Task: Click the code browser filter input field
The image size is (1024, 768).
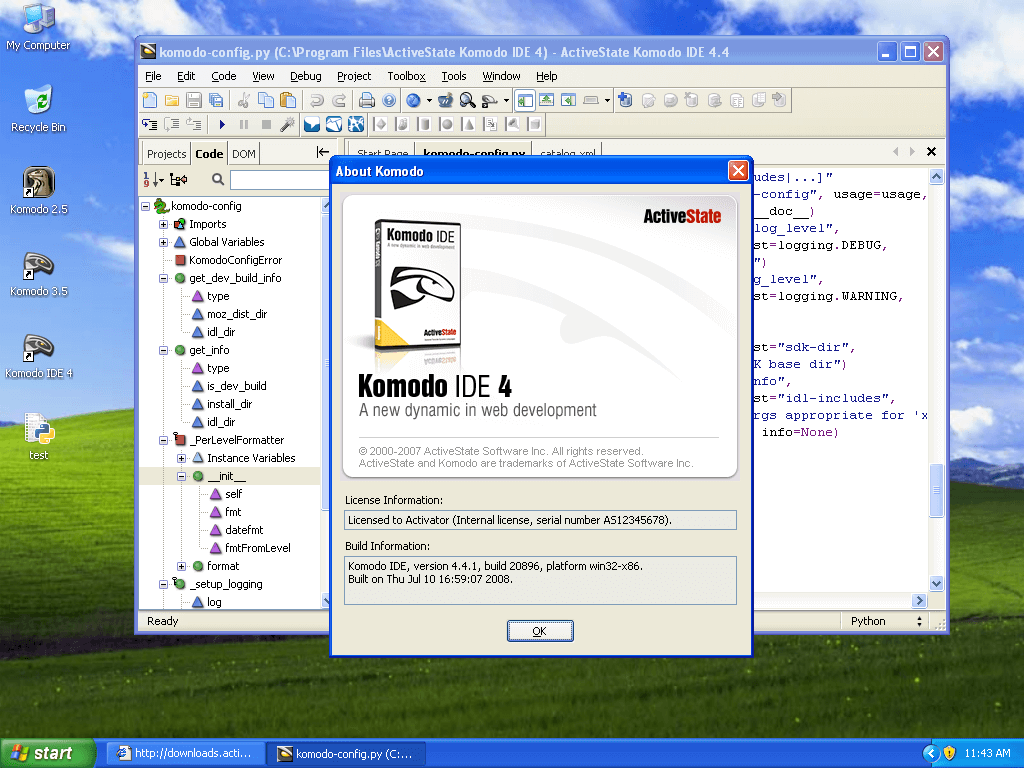Action: click(279, 180)
